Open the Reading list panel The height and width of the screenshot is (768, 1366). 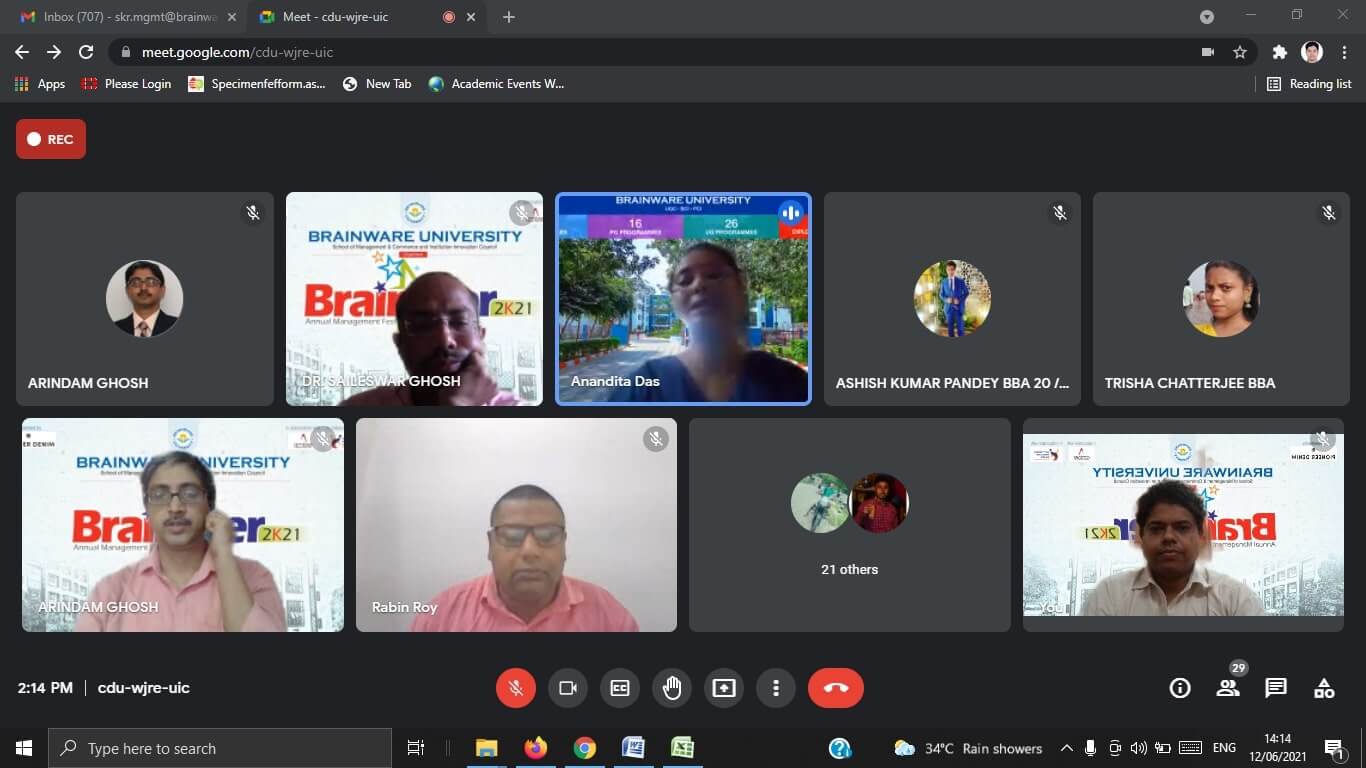(1309, 84)
